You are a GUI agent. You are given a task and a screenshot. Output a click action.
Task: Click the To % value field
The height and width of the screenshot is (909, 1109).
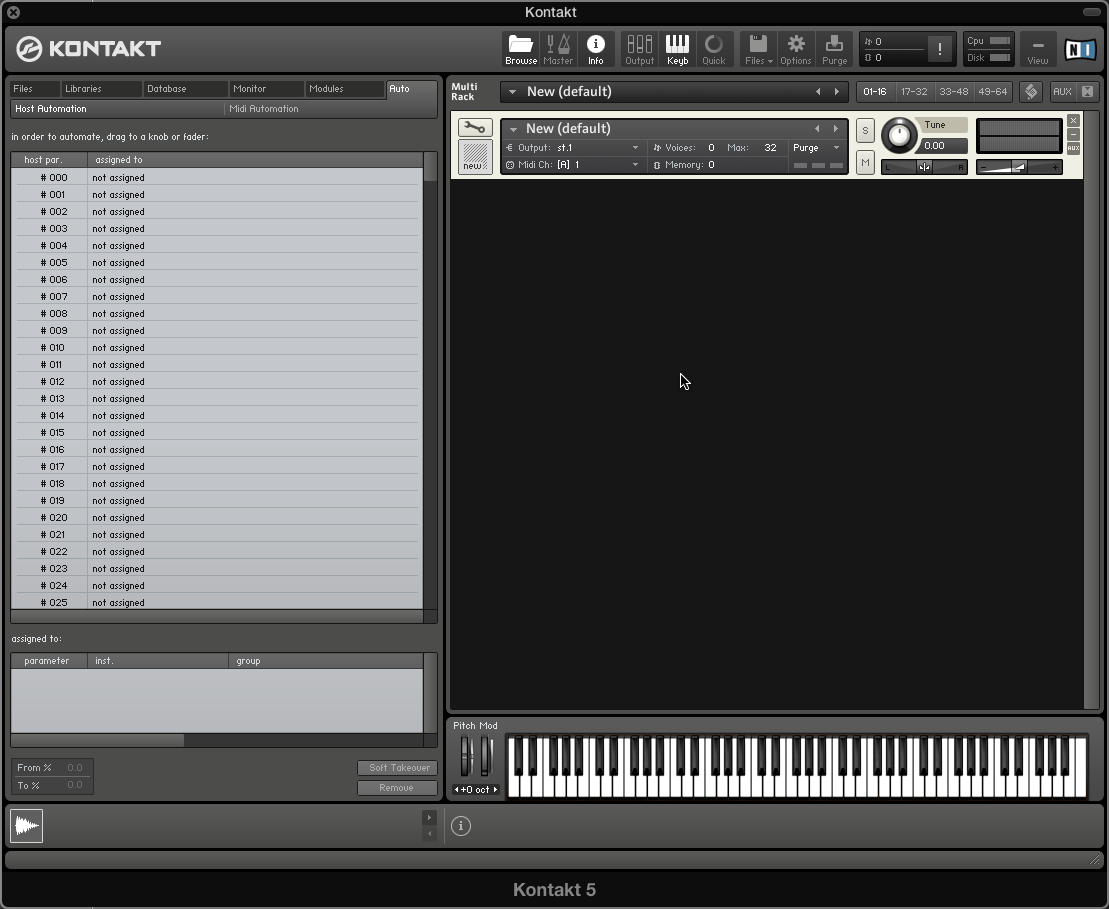point(74,785)
